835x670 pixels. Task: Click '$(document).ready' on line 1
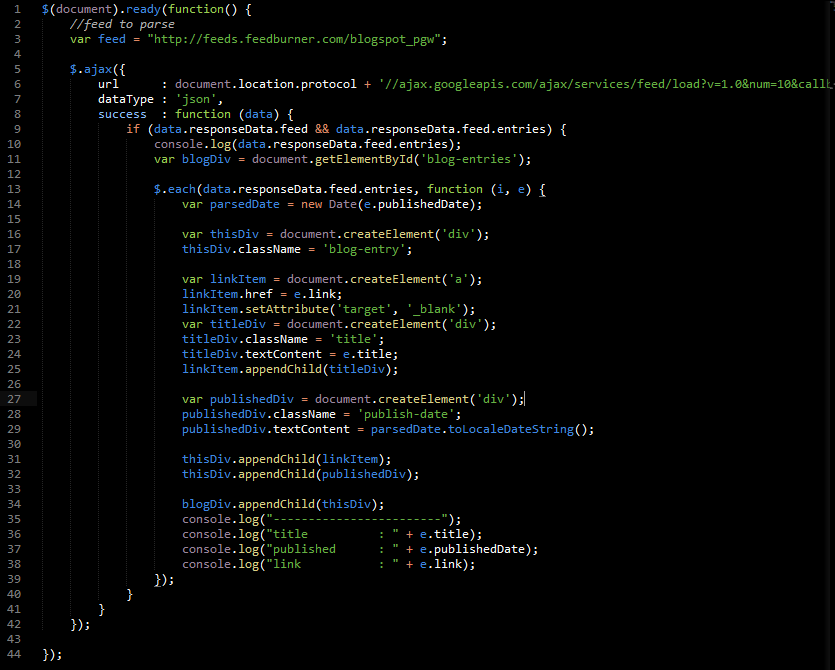[101, 10]
